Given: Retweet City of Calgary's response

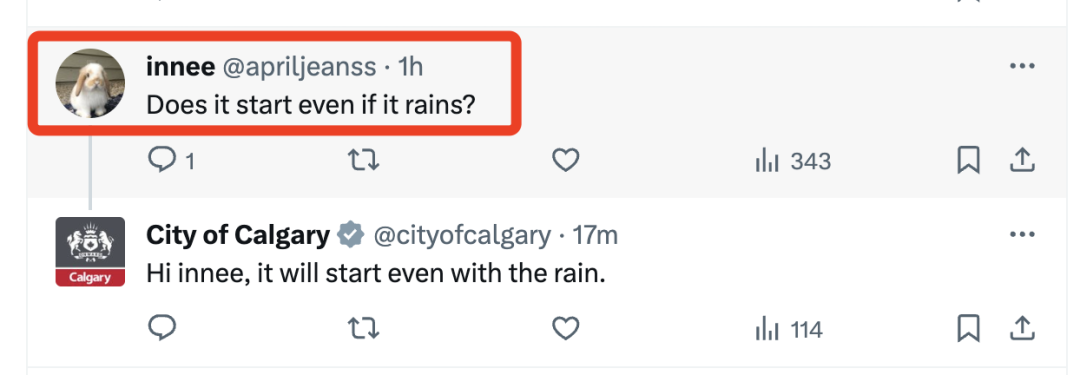Looking at the screenshot, I should click(362, 330).
